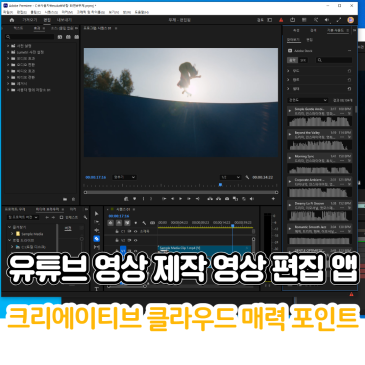Play the program monitor video
Screen dimensions: 365x365
tap(181, 199)
